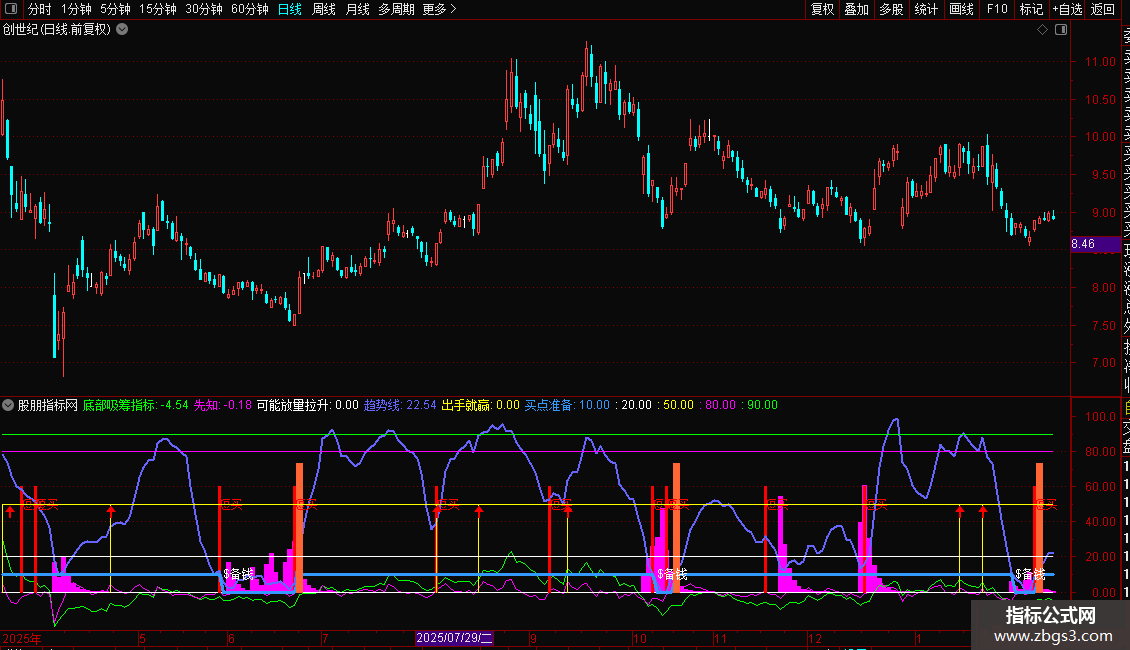Image resolution: width=1130 pixels, height=650 pixels.
Task: Switch to 60分钟 chart period
Action: pyautogui.click(x=249, y=9)
